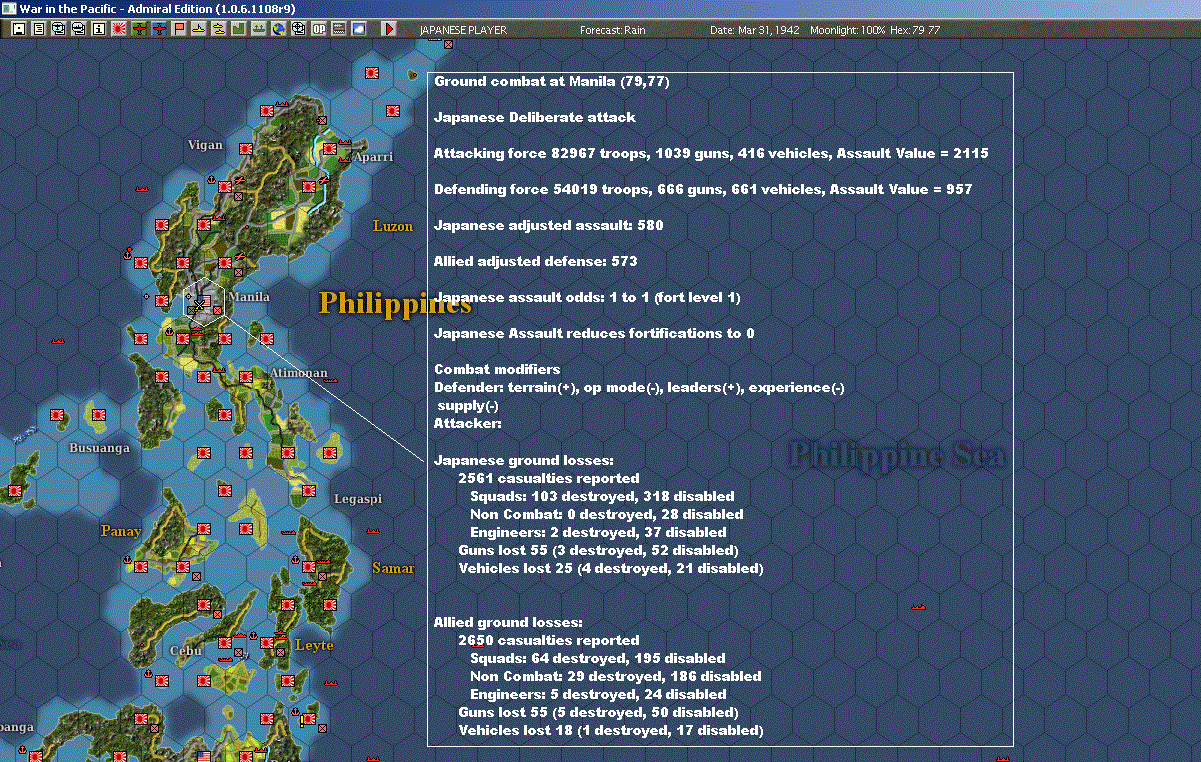The image size is (1201, 762).
Task: Click the 'Allied ground losses:' heading
Action: pos(508,622)
